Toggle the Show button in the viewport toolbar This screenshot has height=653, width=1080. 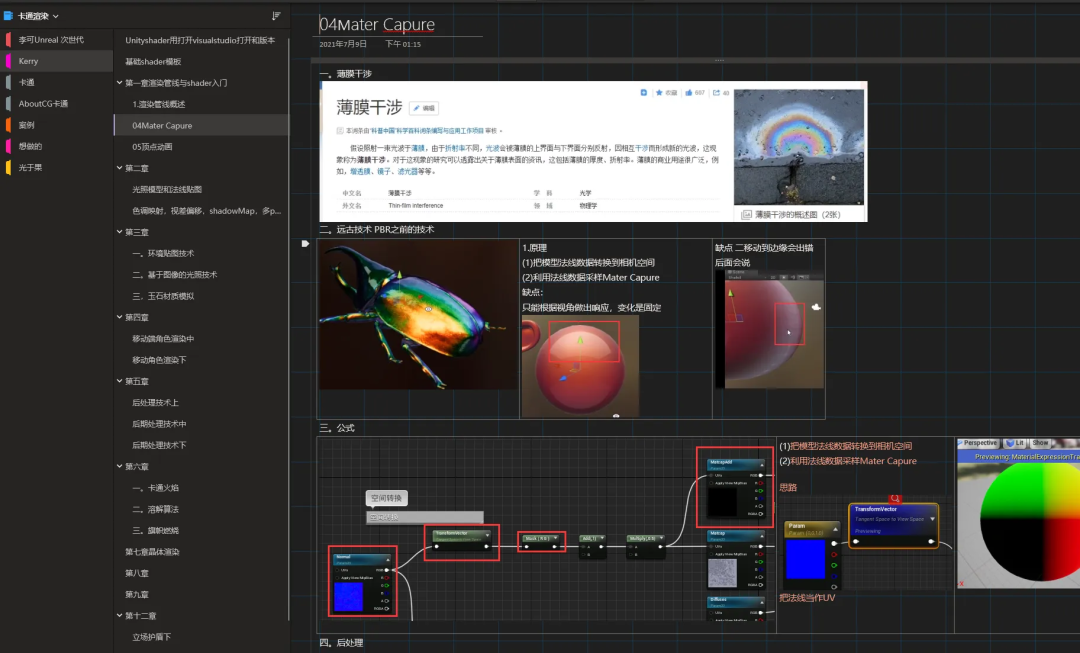(x=1040, y=443)
